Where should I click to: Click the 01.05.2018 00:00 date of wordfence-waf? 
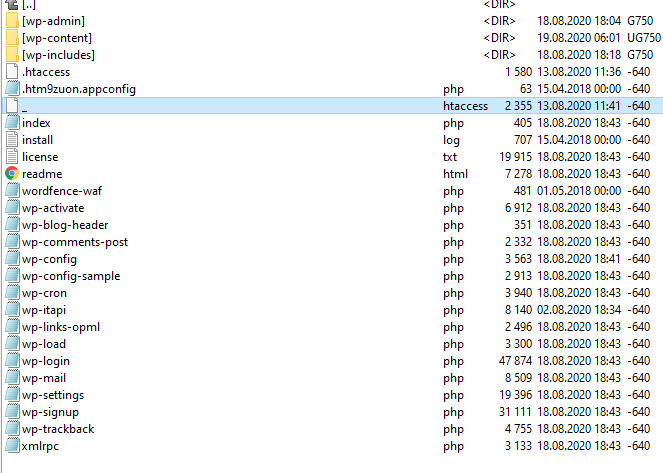coord(579,191)
